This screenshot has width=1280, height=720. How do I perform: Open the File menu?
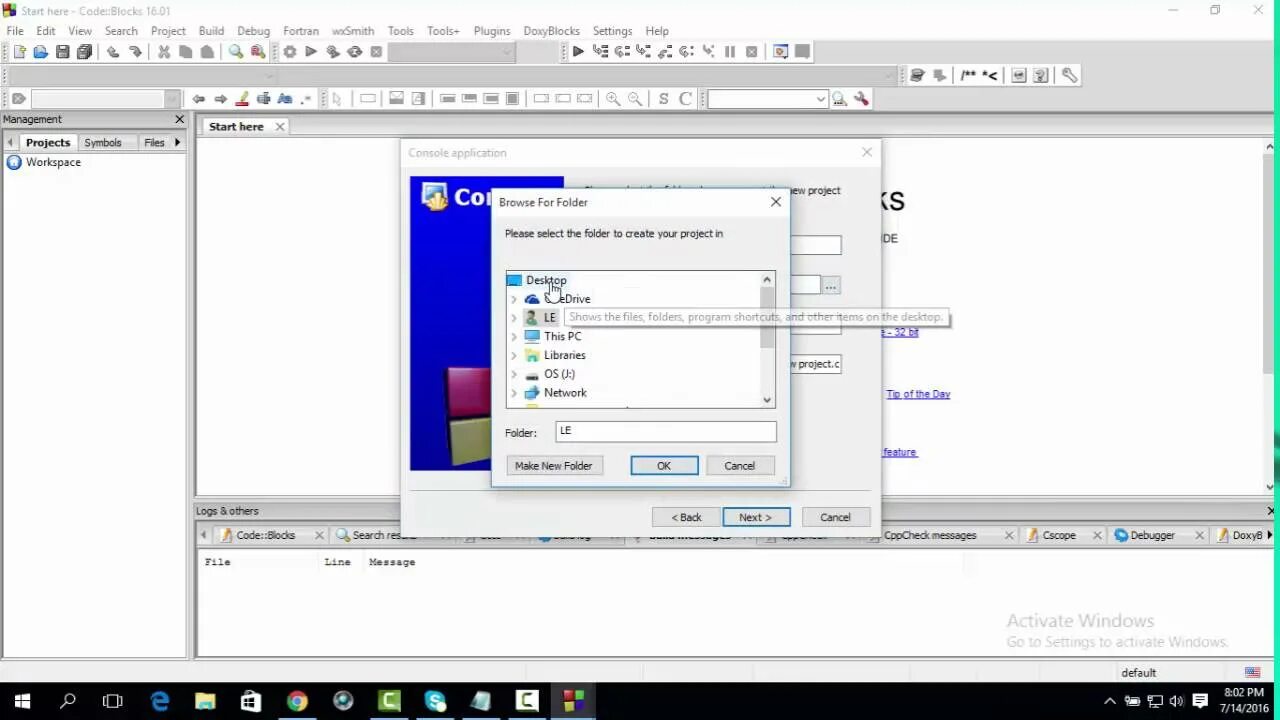coord(15,31)
